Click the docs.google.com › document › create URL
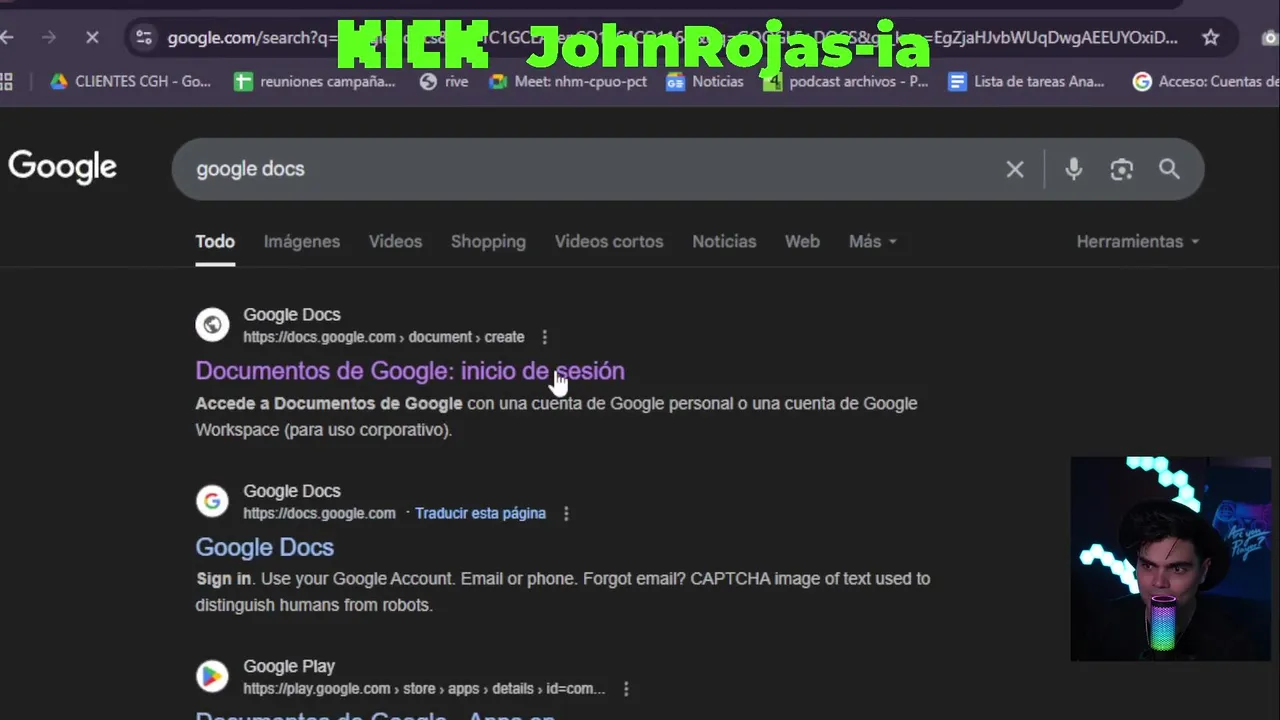Viewport: 1280px width, 720px height. [384, 337]
